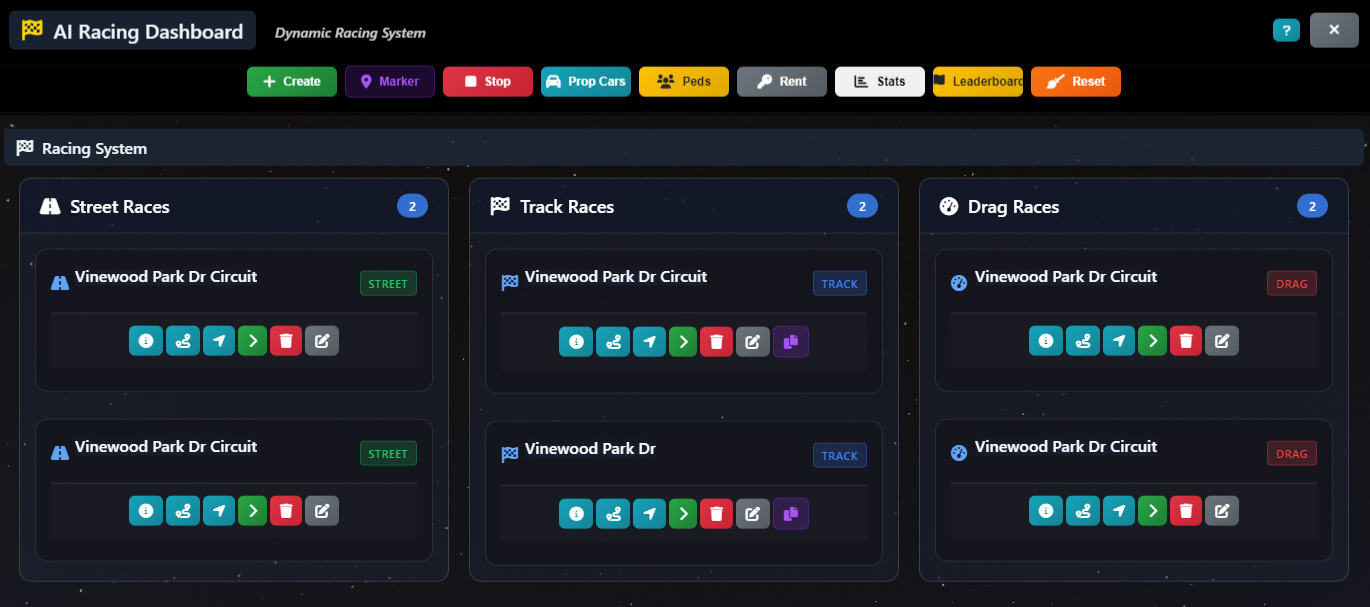Screen dimensions: 1370x607
Task: Edit the second Drag race
Action: (1222, 510)
